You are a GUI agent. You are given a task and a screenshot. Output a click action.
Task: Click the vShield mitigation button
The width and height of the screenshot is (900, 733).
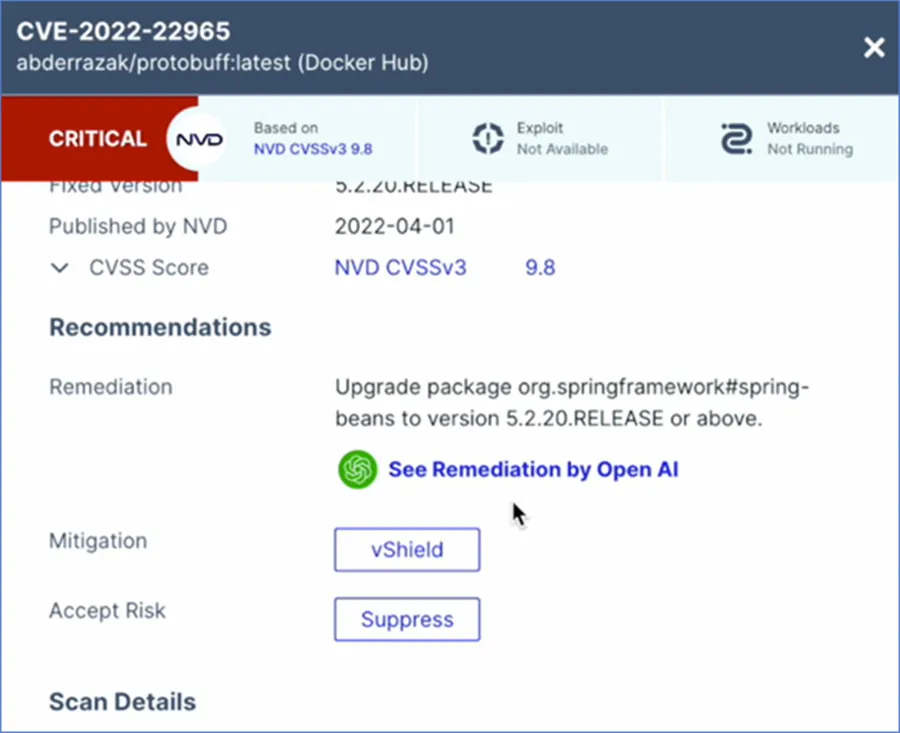tap(407, 550)
